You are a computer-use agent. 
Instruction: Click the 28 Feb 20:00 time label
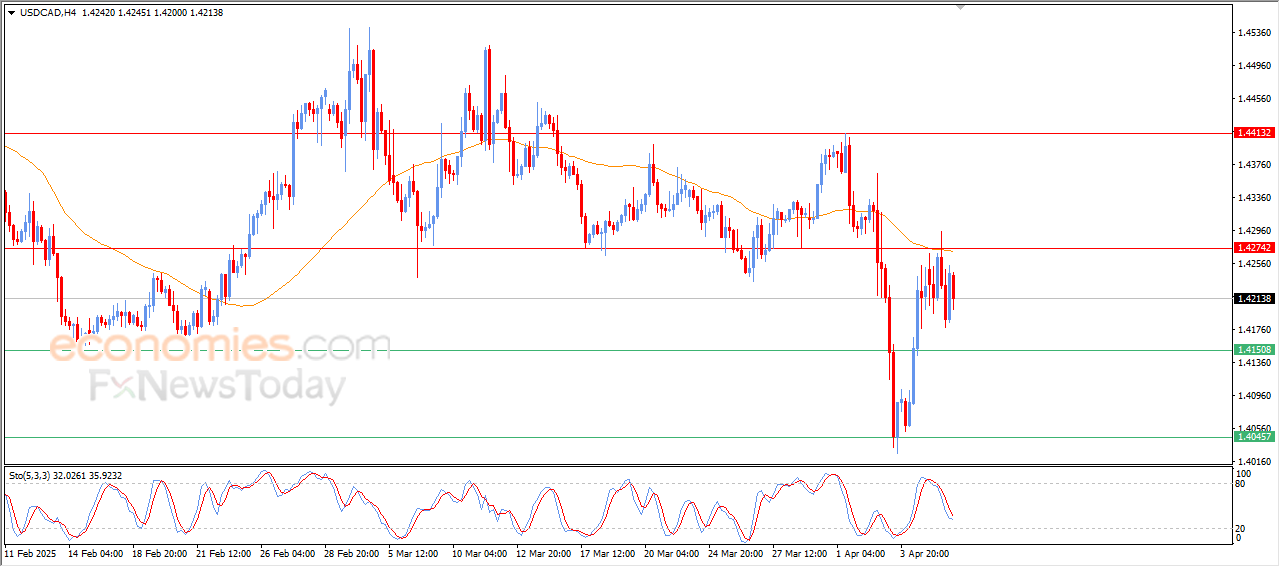point(351,552)
